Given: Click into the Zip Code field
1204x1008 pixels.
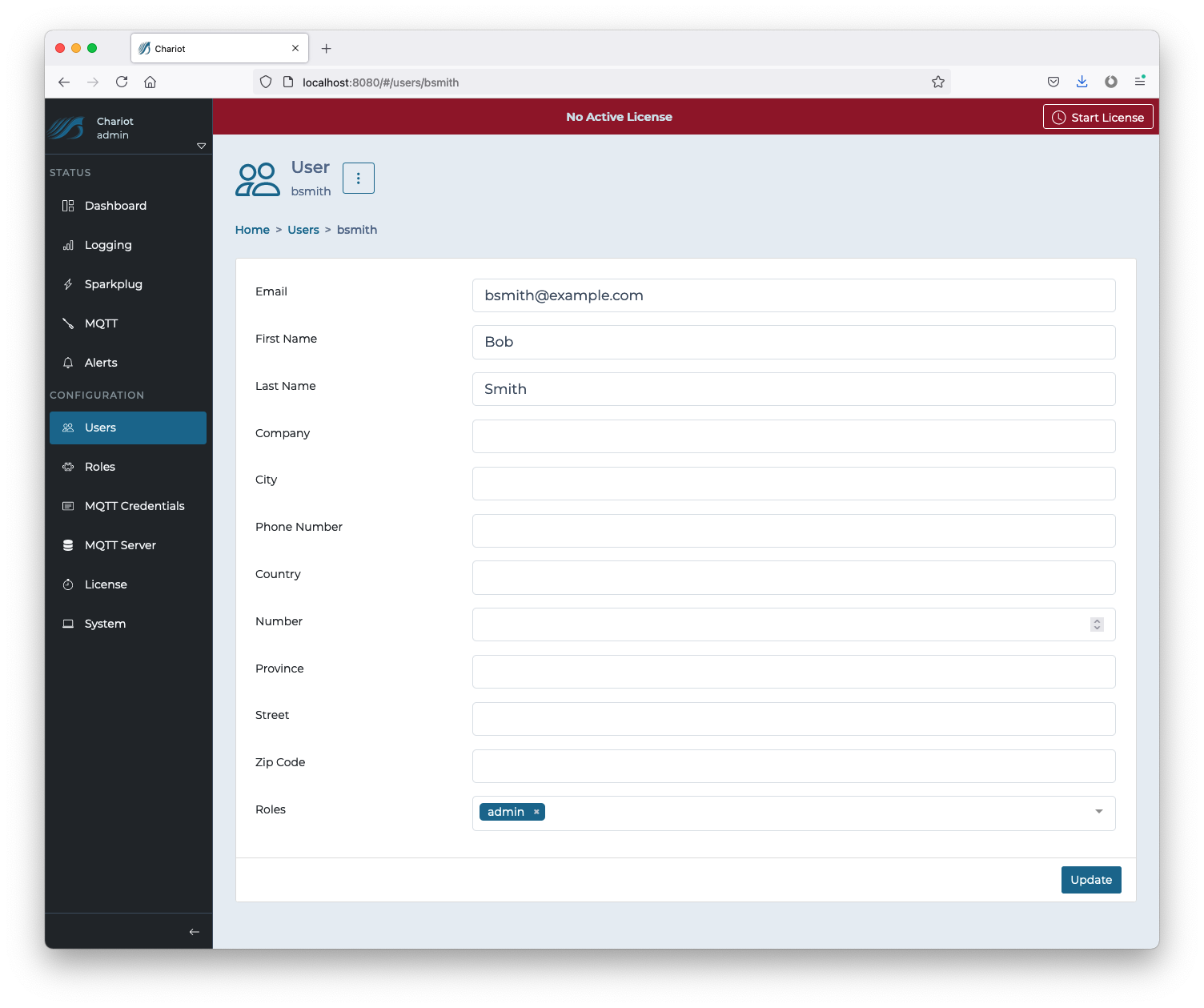Looking at the screenshot, I should pyautogui.click(x=794, y=766).
